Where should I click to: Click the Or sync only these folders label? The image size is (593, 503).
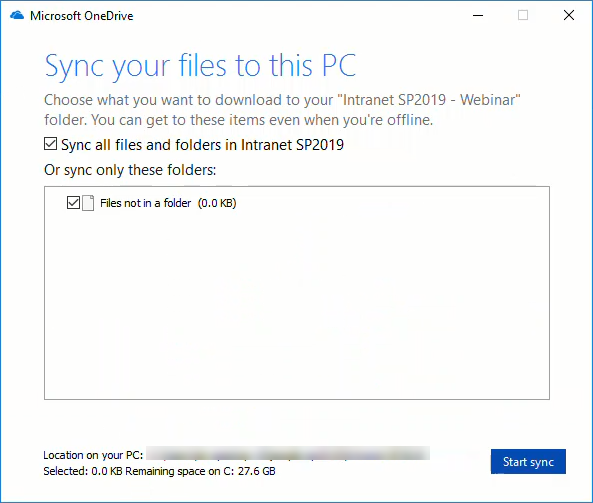[x=130, y=170]
